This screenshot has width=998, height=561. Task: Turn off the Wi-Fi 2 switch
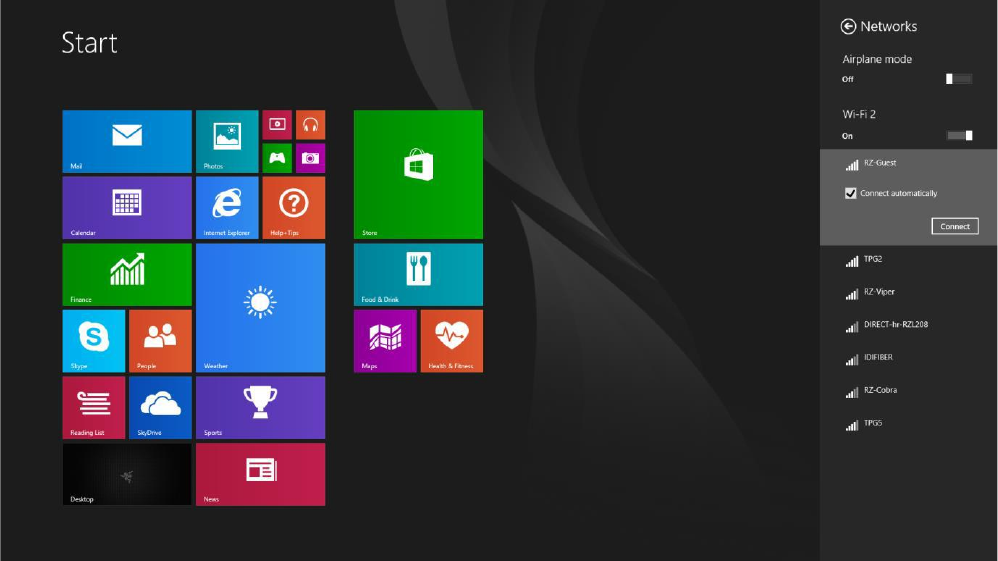coord(959,136)
